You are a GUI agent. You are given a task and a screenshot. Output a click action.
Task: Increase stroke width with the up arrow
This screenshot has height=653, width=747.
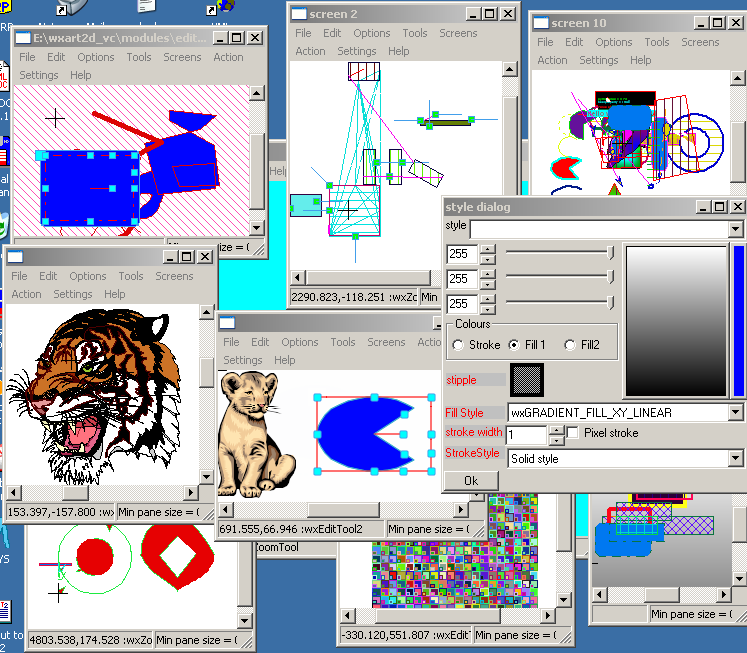(x=555, y=430)
